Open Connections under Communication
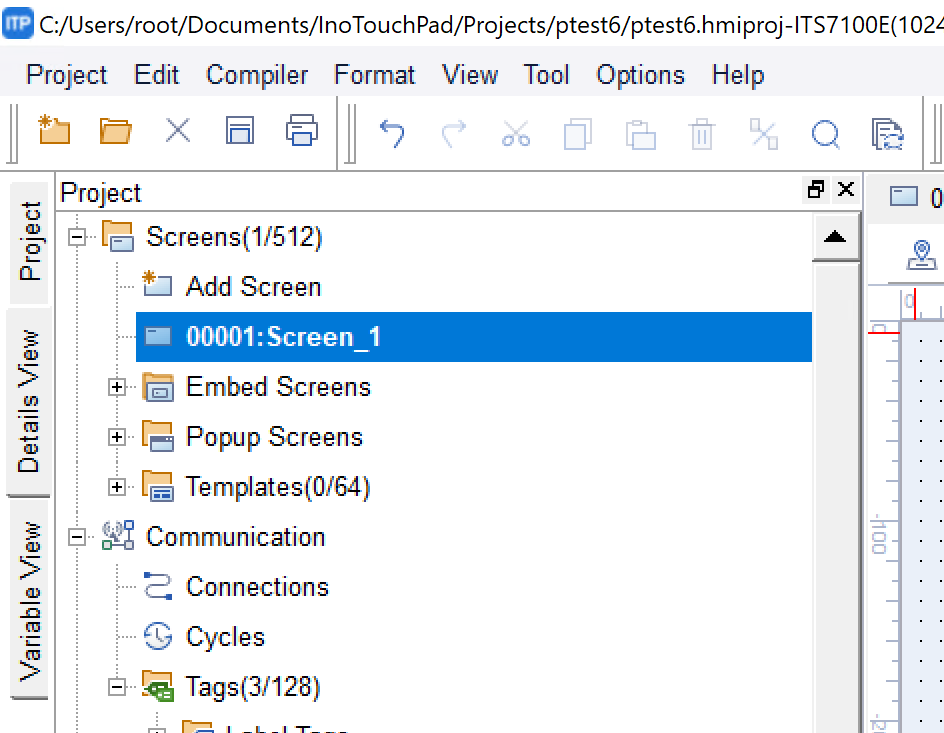 (x=257, y=587)
